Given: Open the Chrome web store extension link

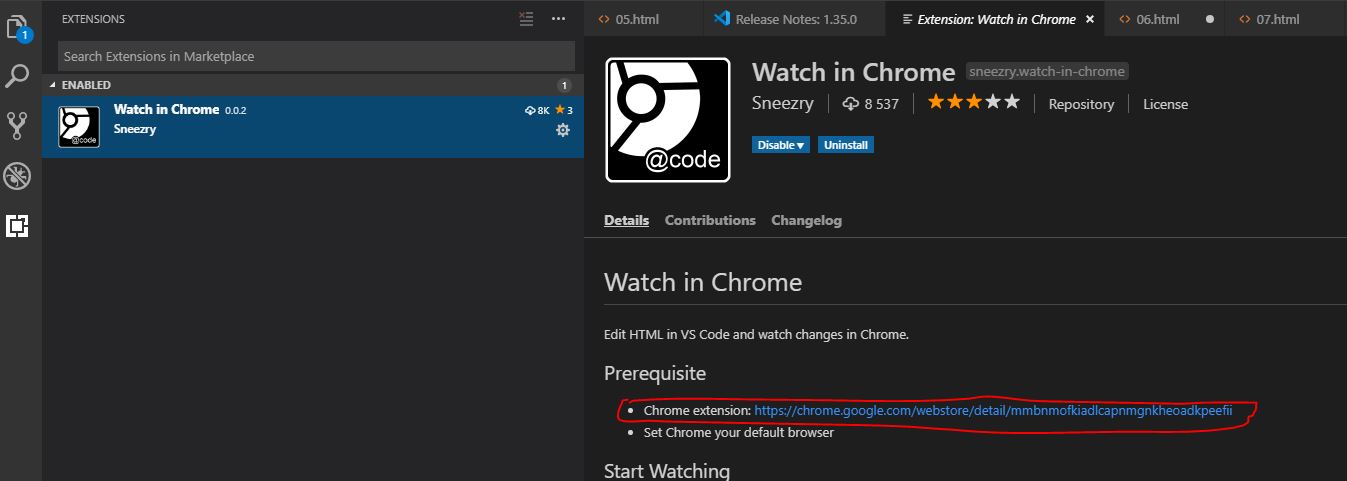Looking at the screenshot, I should [993, 410].
